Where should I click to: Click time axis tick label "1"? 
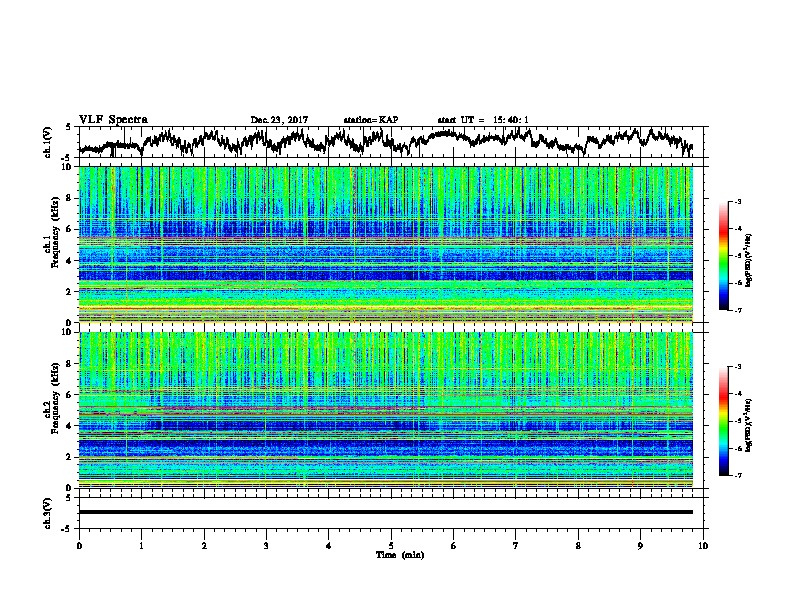click(141, 546)
